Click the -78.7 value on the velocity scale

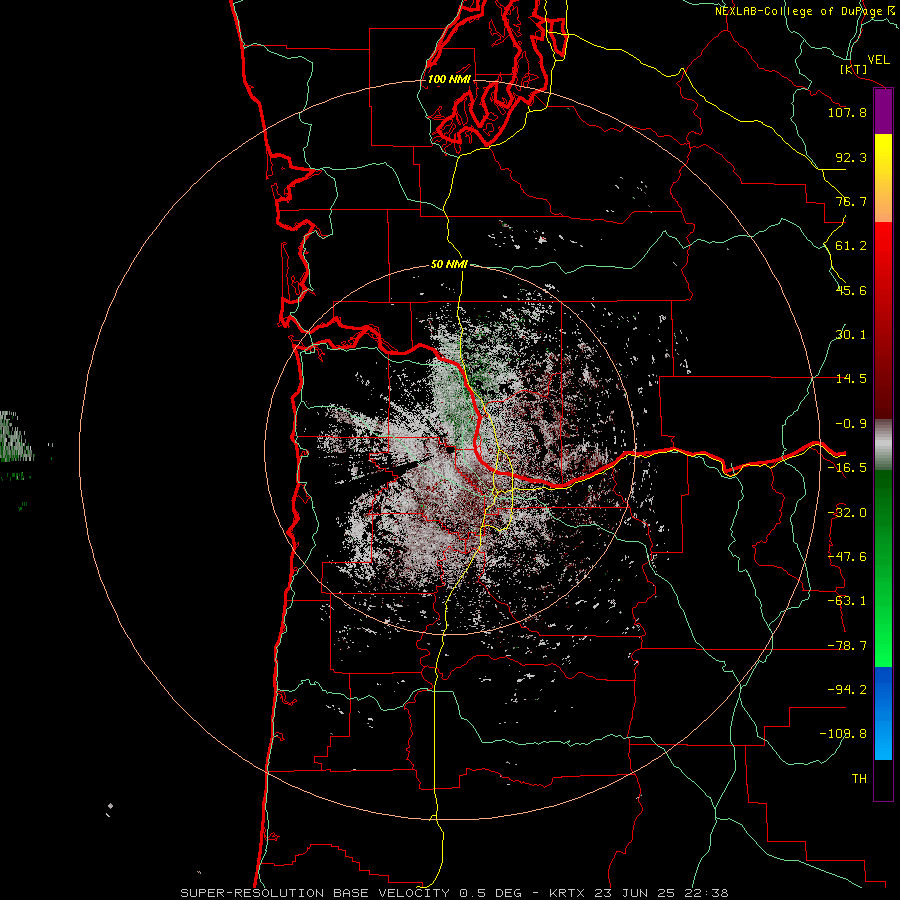847,646
